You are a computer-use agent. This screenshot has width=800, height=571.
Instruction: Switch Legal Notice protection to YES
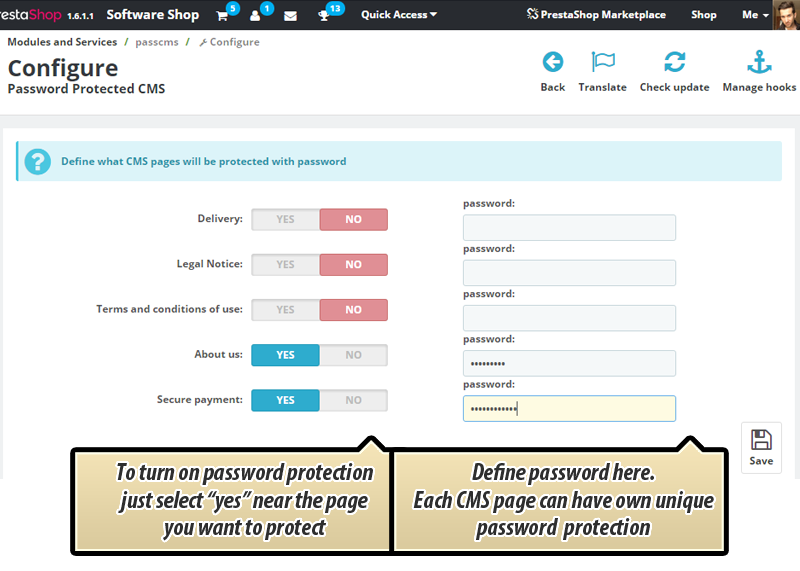[285, 265]
